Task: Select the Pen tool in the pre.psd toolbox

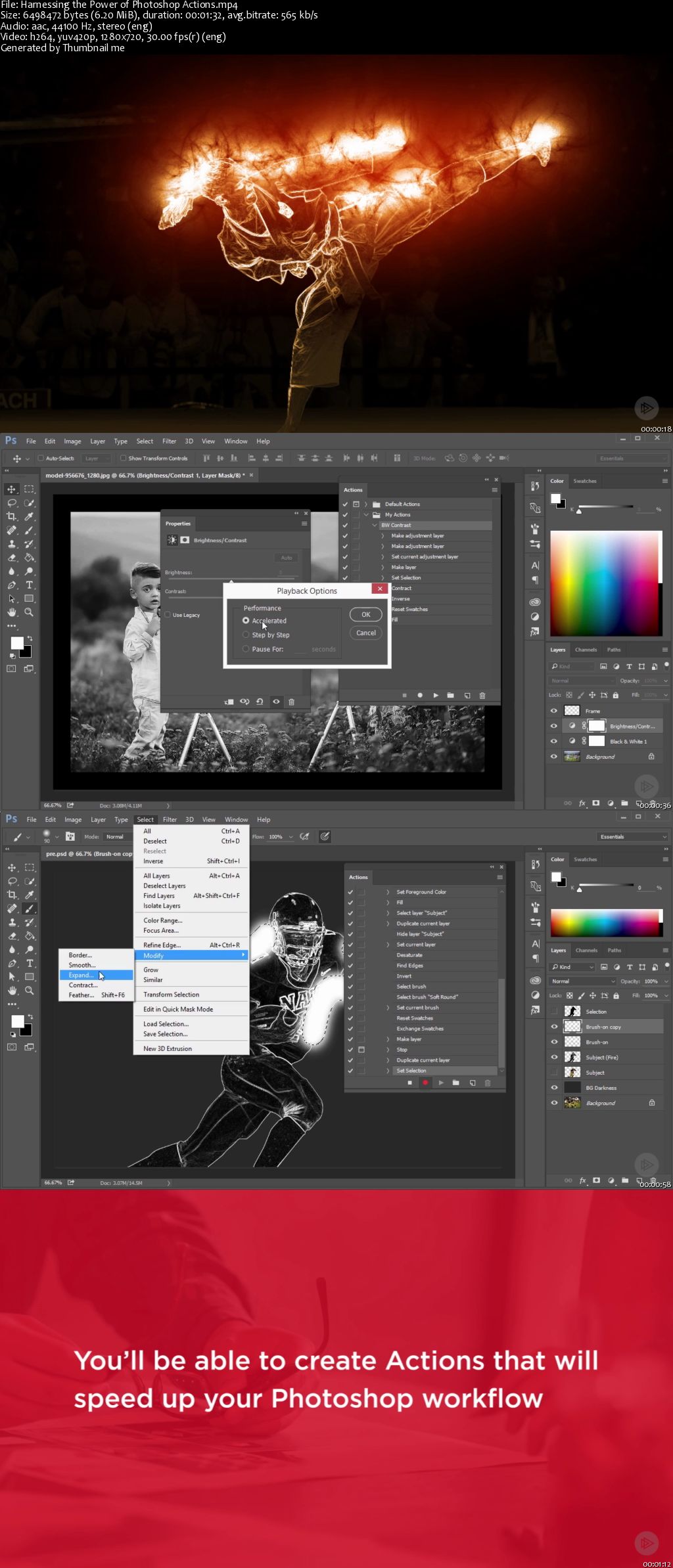Action: click(12, 963)
